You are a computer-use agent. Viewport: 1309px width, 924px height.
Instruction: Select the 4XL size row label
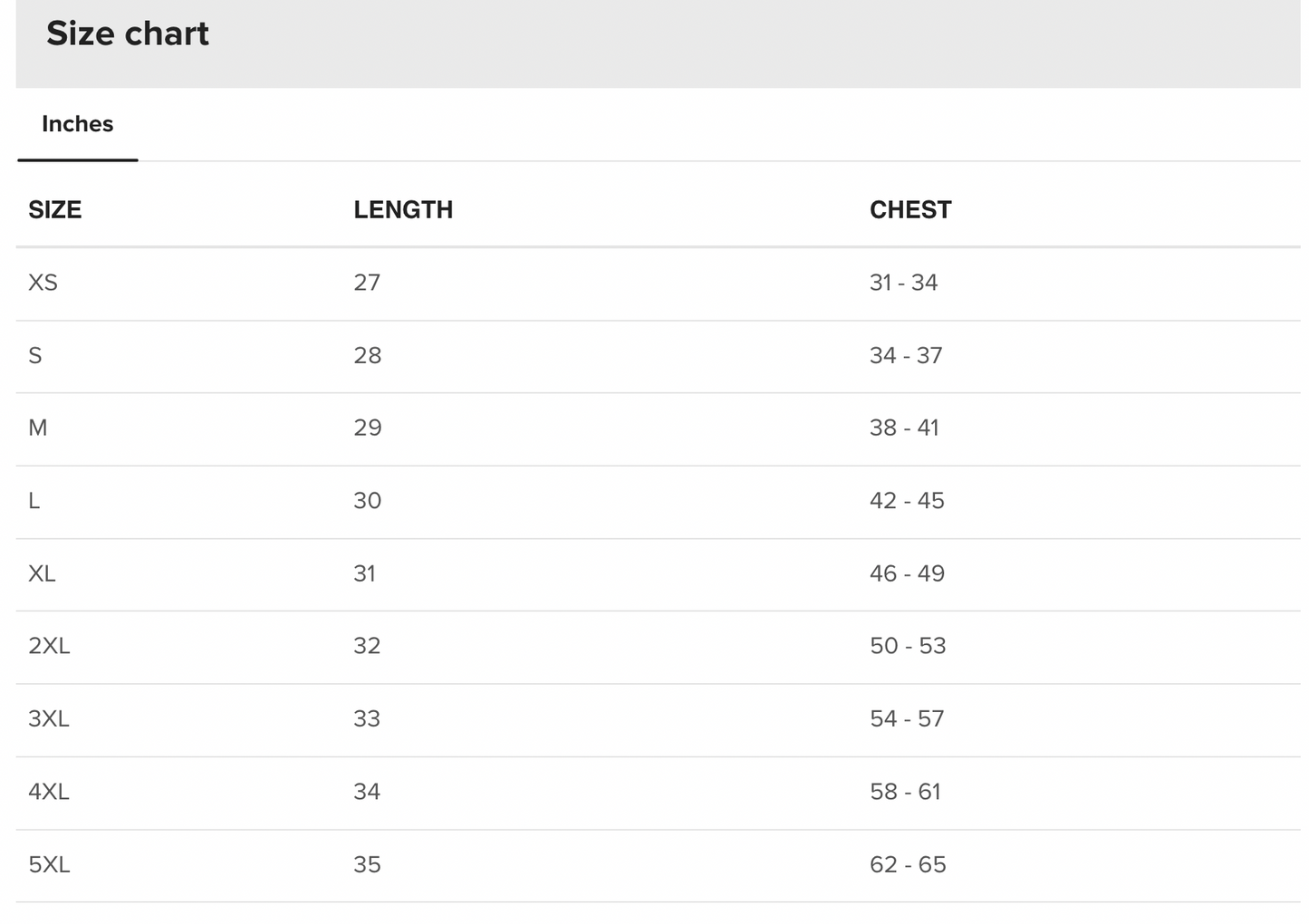click(49, 792)
